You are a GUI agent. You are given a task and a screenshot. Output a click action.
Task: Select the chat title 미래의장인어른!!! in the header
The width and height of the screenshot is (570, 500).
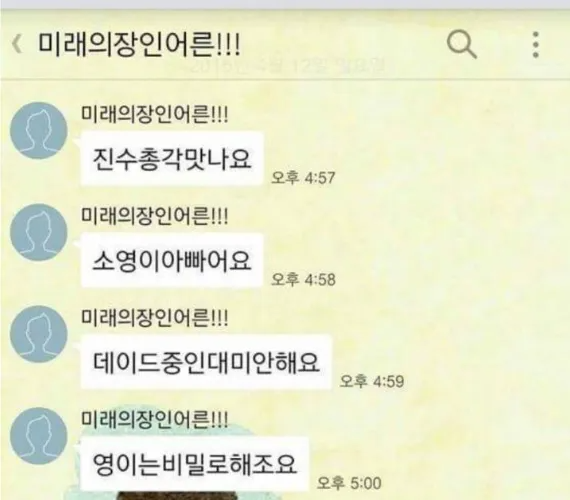[139, 44]
